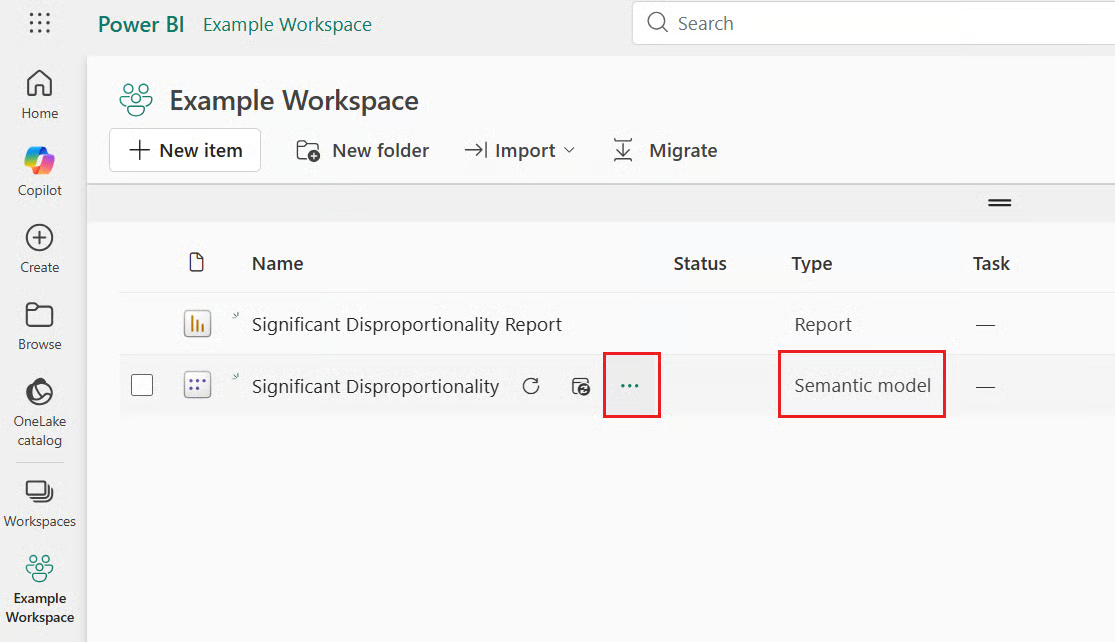The height and width of the screenshot is (642, 1115).
Task: Expand the Import dropdown menu
Action: pos(520,151)
